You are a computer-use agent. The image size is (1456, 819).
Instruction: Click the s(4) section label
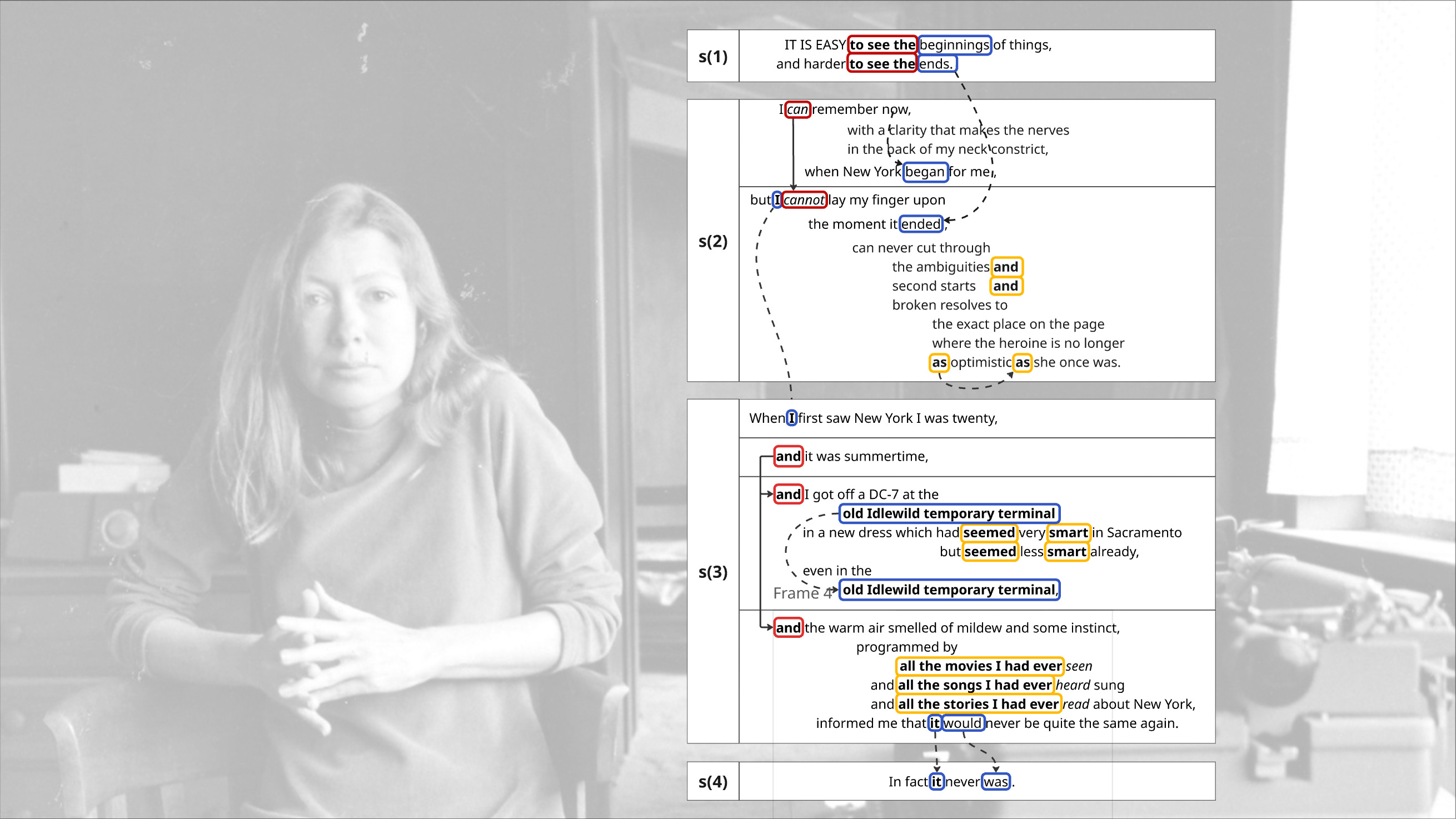tap(713, 782)
